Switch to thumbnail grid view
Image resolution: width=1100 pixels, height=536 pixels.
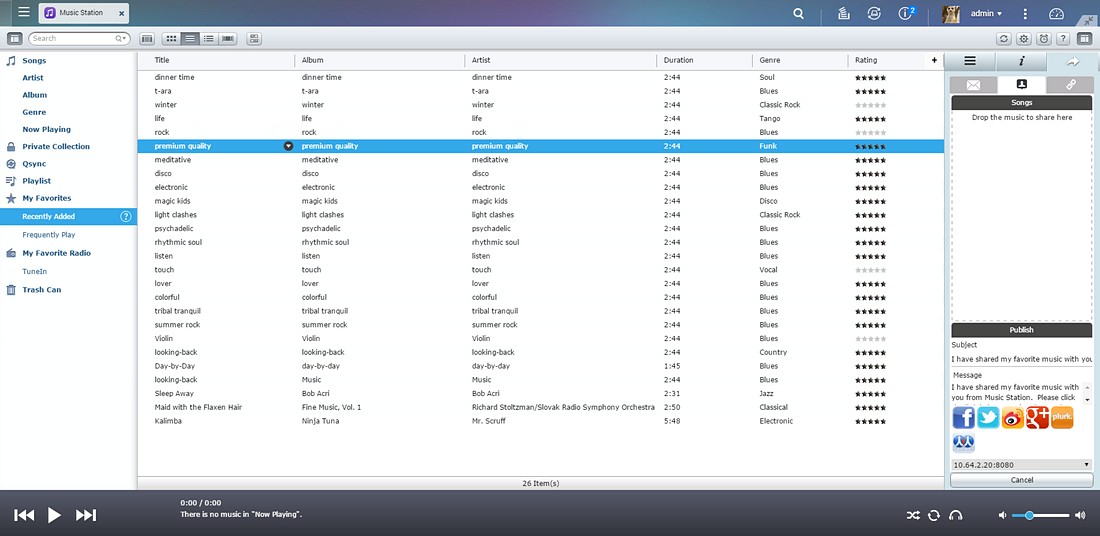[171, 39]
